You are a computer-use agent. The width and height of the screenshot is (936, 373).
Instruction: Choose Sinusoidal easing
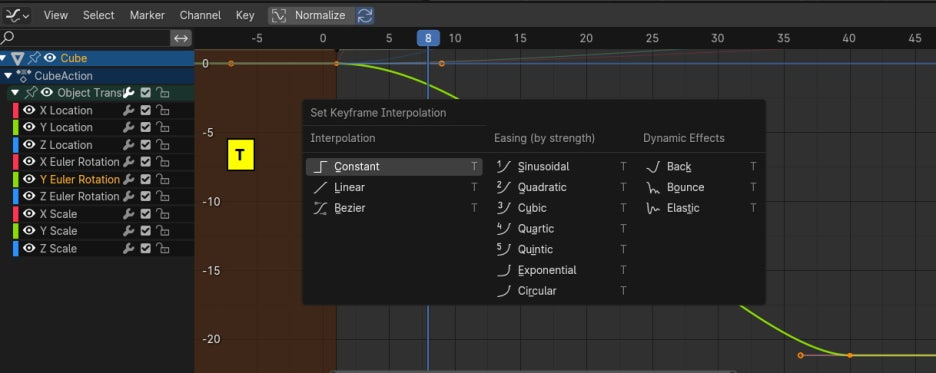click(561, 167)
